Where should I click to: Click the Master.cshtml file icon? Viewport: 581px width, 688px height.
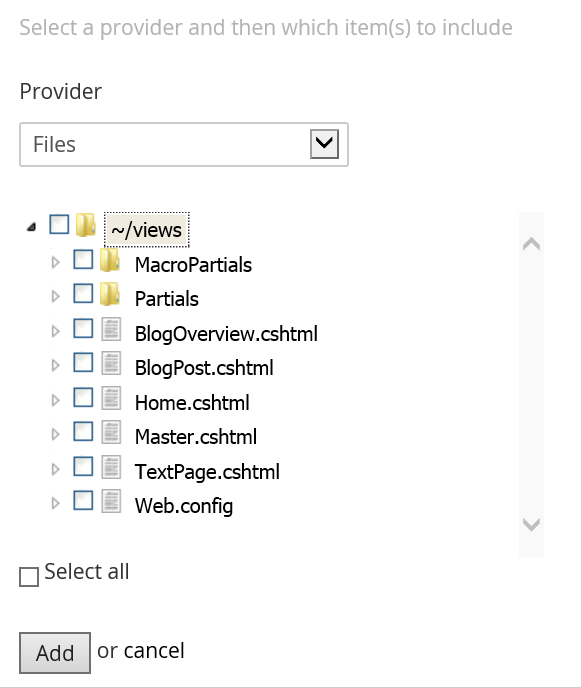111,432
